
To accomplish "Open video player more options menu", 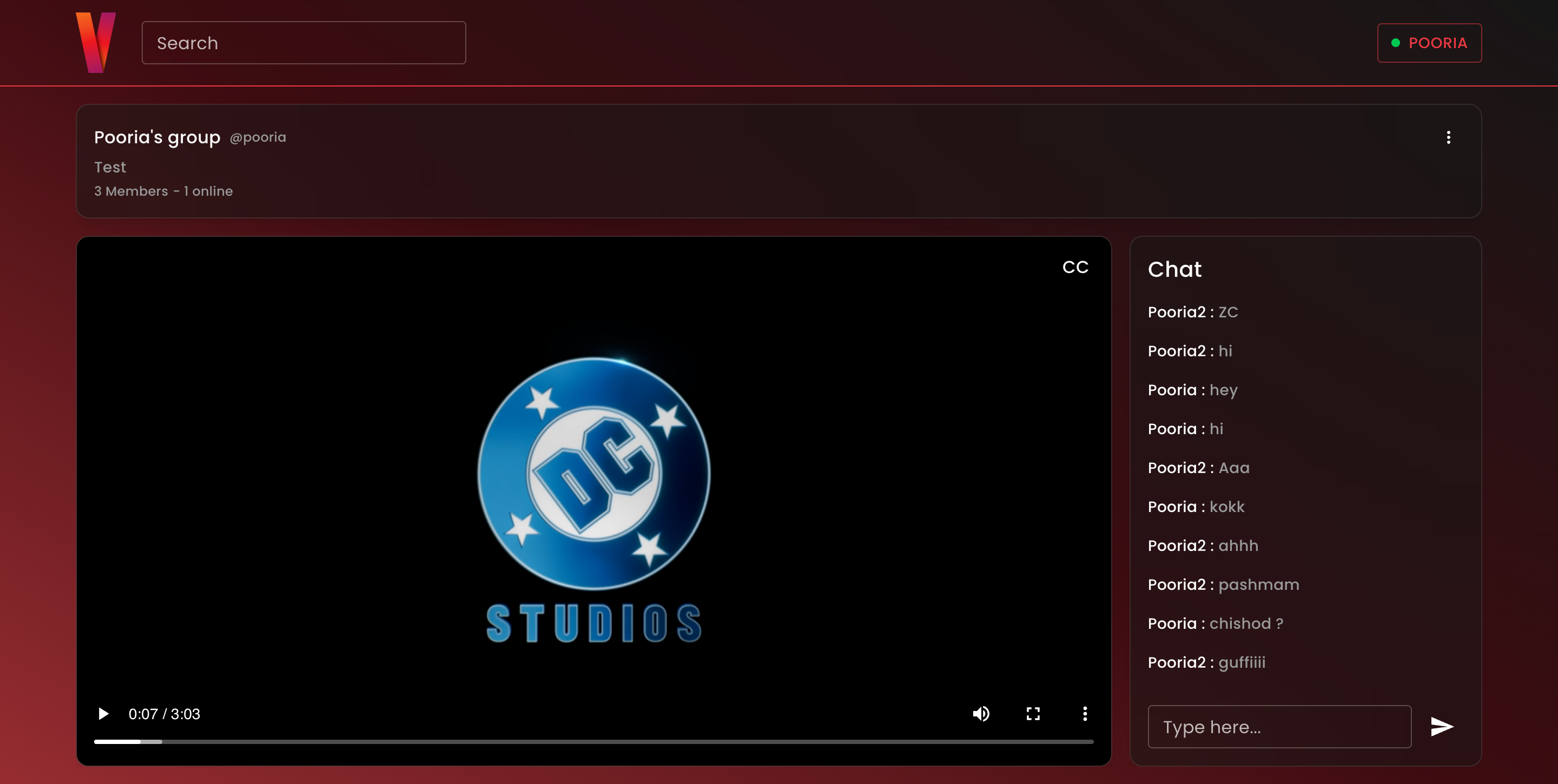I will (x=1085, y=714).
